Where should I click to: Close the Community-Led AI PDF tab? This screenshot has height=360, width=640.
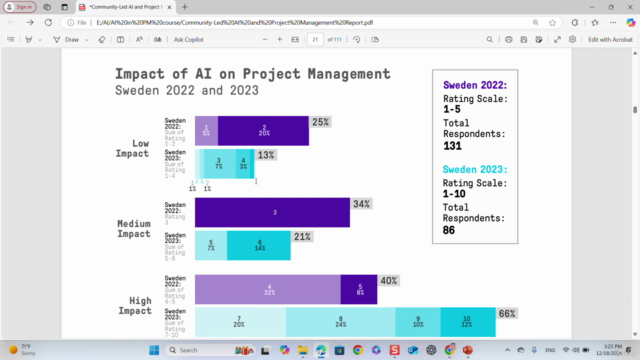(169, 7)
